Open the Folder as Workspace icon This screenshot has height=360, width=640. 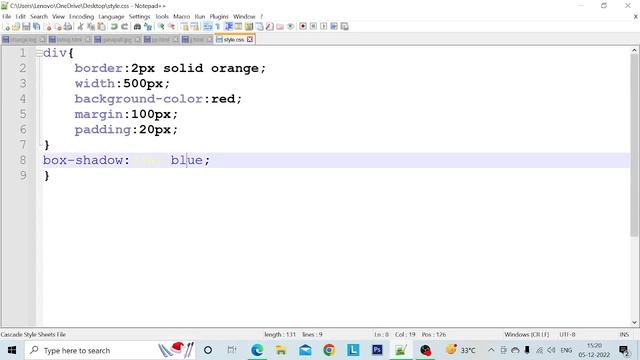[280, 27]
